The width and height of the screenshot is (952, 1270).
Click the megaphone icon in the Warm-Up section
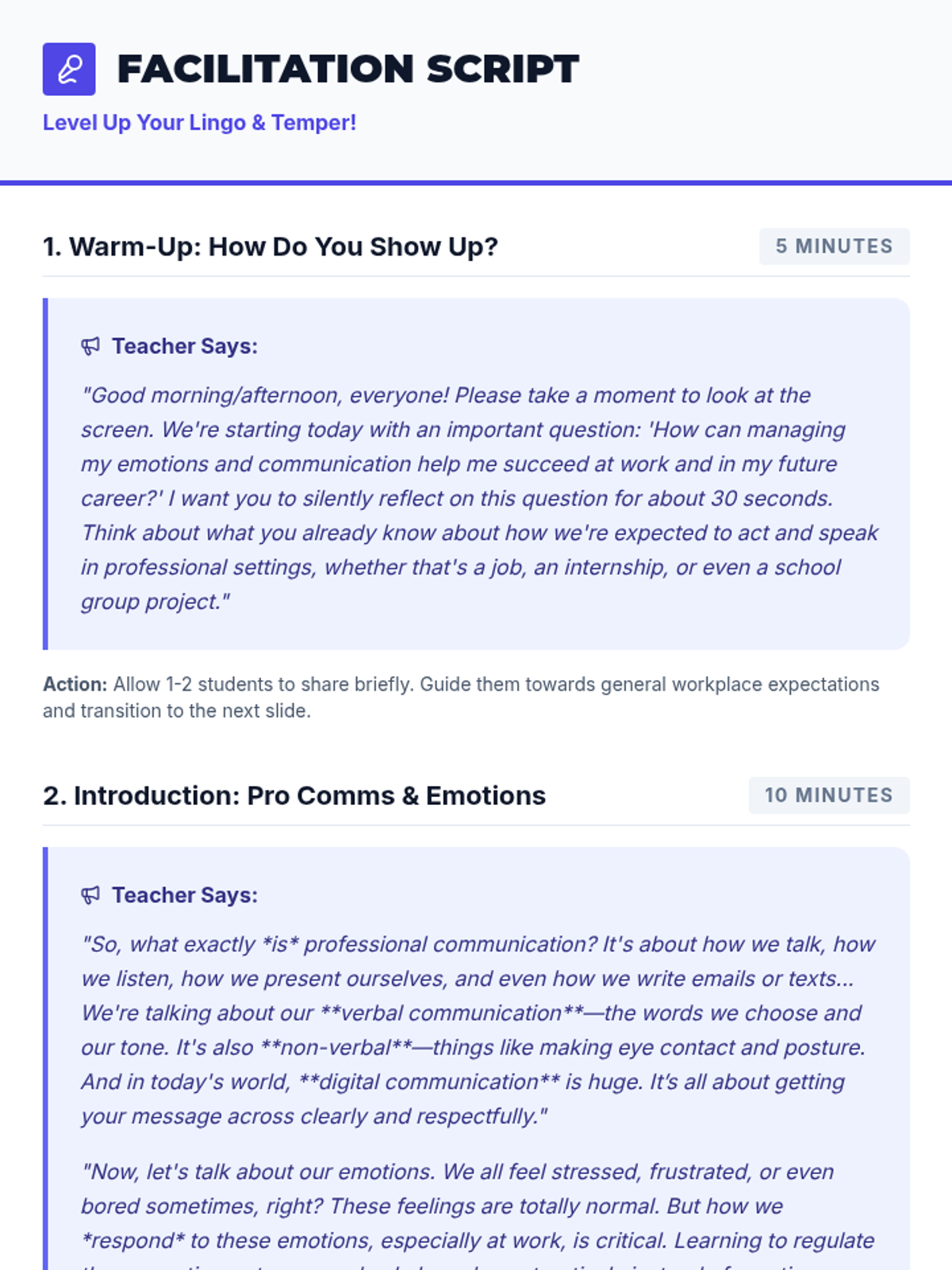(90, 346)
